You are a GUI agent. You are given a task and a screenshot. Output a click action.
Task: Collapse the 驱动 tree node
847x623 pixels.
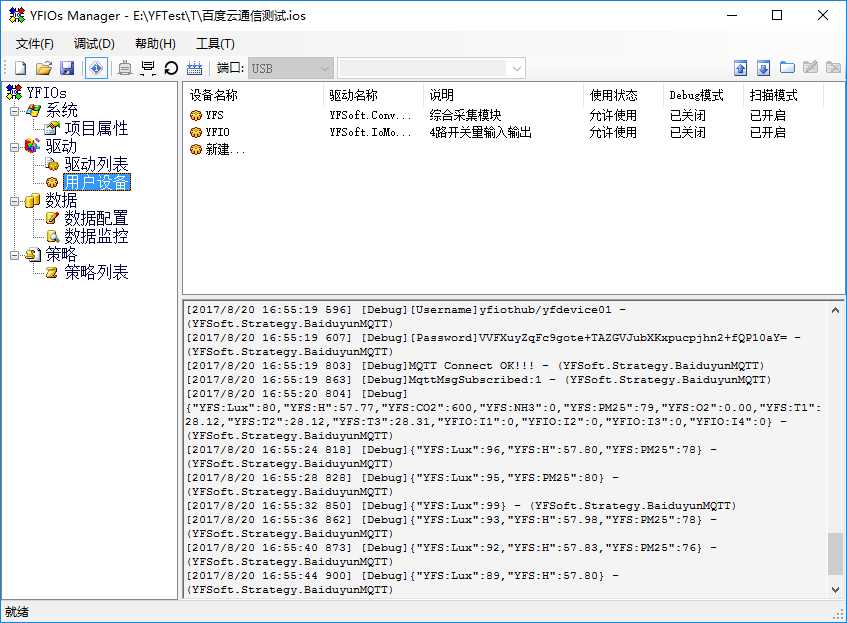click(x=15, y=147)
